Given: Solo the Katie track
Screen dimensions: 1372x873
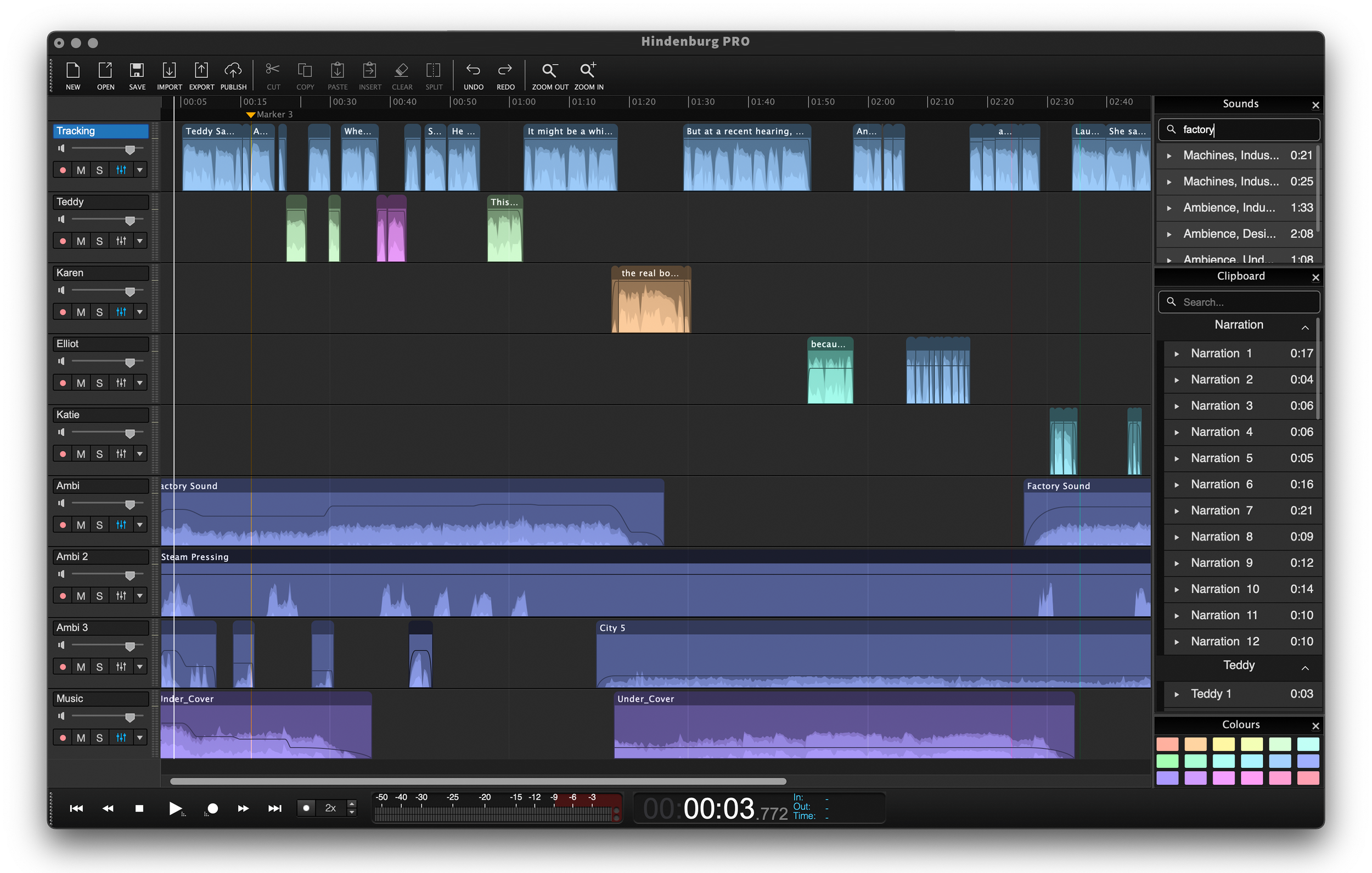Looking at the screenshot, I should pyautogui.click(x=100, y=454).
